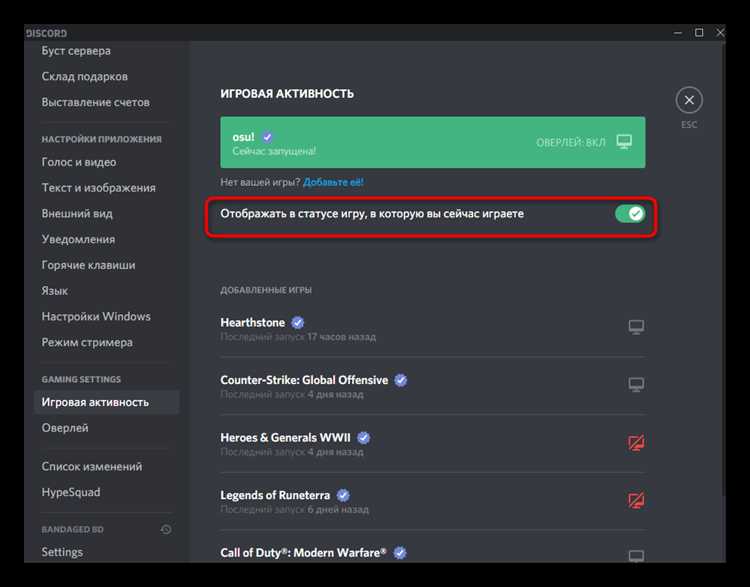The height and width of the screenshot is (587, 750).
Task: Click verified badge next to Counter-Strike: Global Offensive
Action: (401, 380)
